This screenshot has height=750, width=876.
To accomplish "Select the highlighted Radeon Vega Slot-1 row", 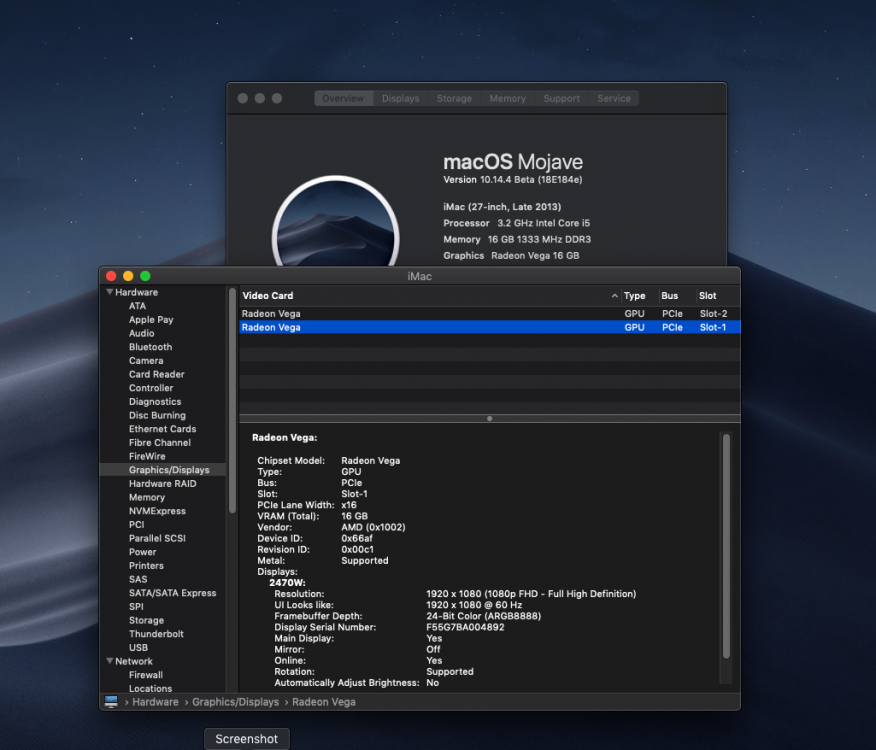I will click(490, 327).
